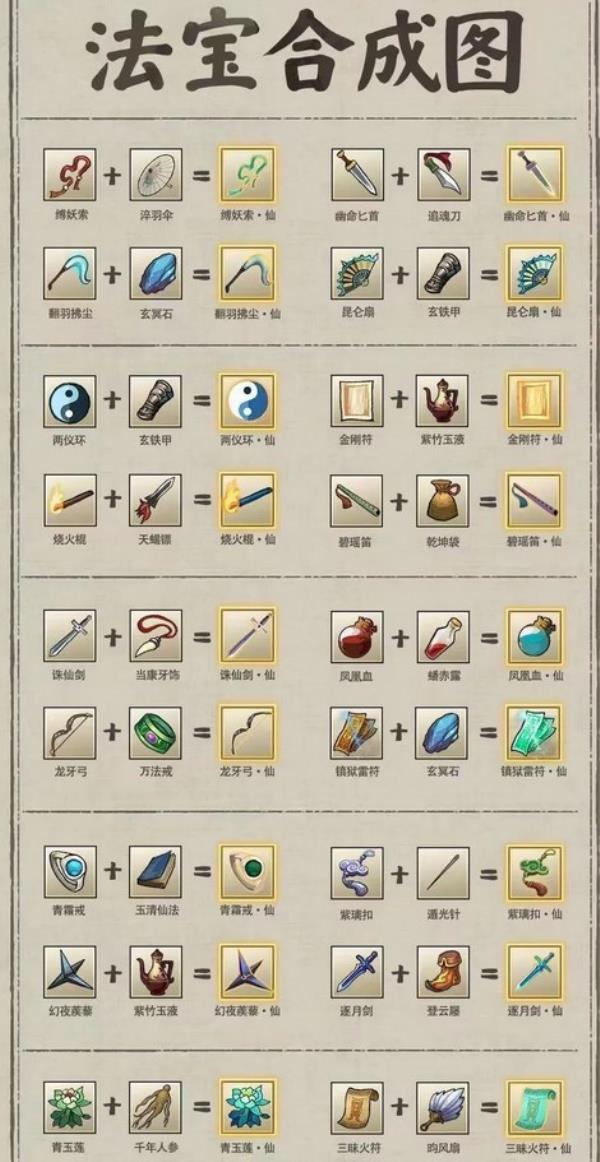Select the 天蝎镖 dart icon
The height and width of the screenshot is (1162, 600).
pyautogui.click(x=156, y=500)
